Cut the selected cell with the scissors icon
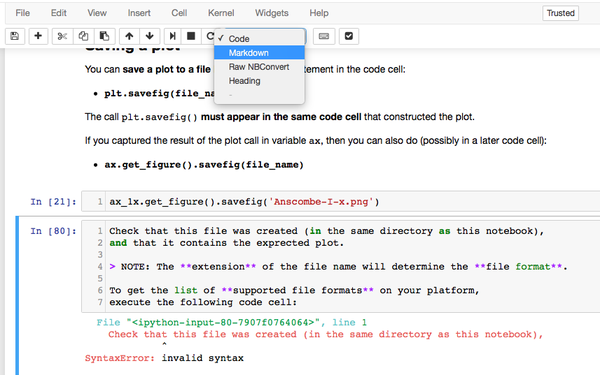The image size is (600, 375). [x=62, y=36]
